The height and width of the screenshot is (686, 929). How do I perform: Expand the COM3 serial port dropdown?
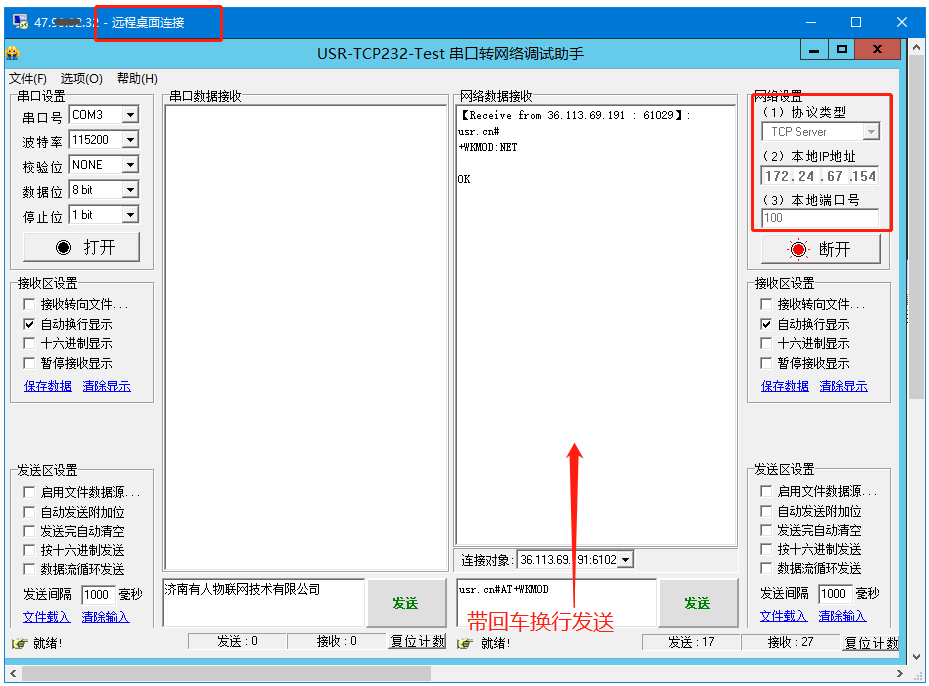(130, 114)
